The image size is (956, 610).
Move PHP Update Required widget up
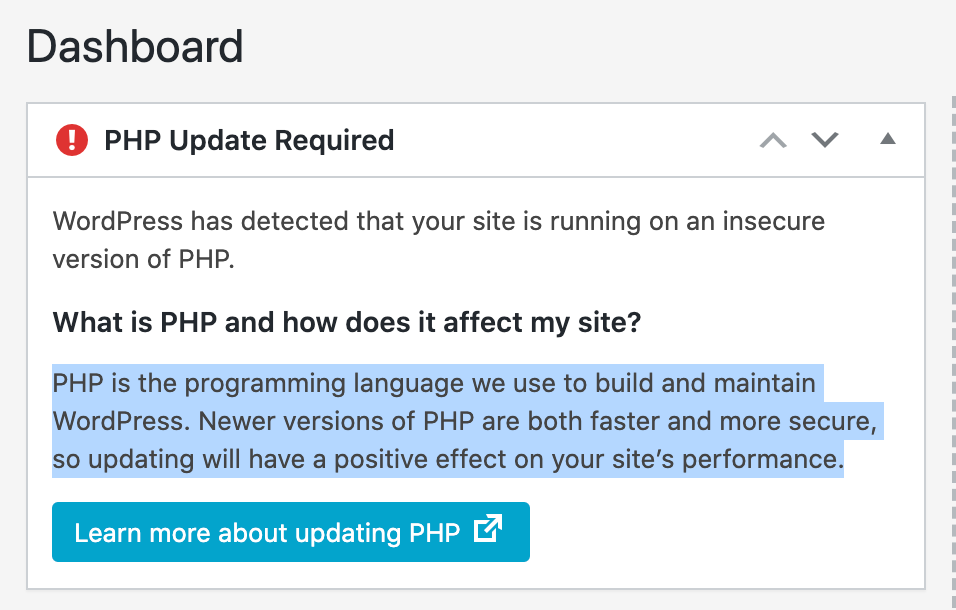[774, 141]
